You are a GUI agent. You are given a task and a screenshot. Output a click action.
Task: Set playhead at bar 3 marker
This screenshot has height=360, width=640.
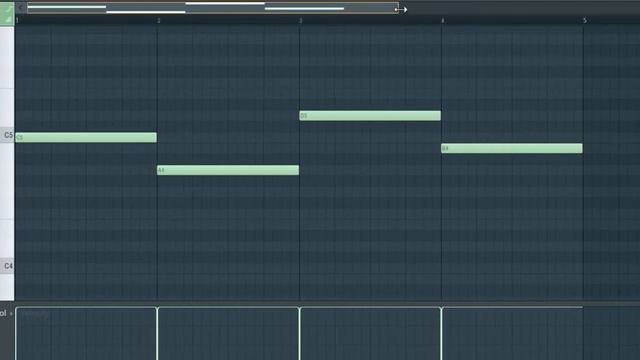click(301, 20)
